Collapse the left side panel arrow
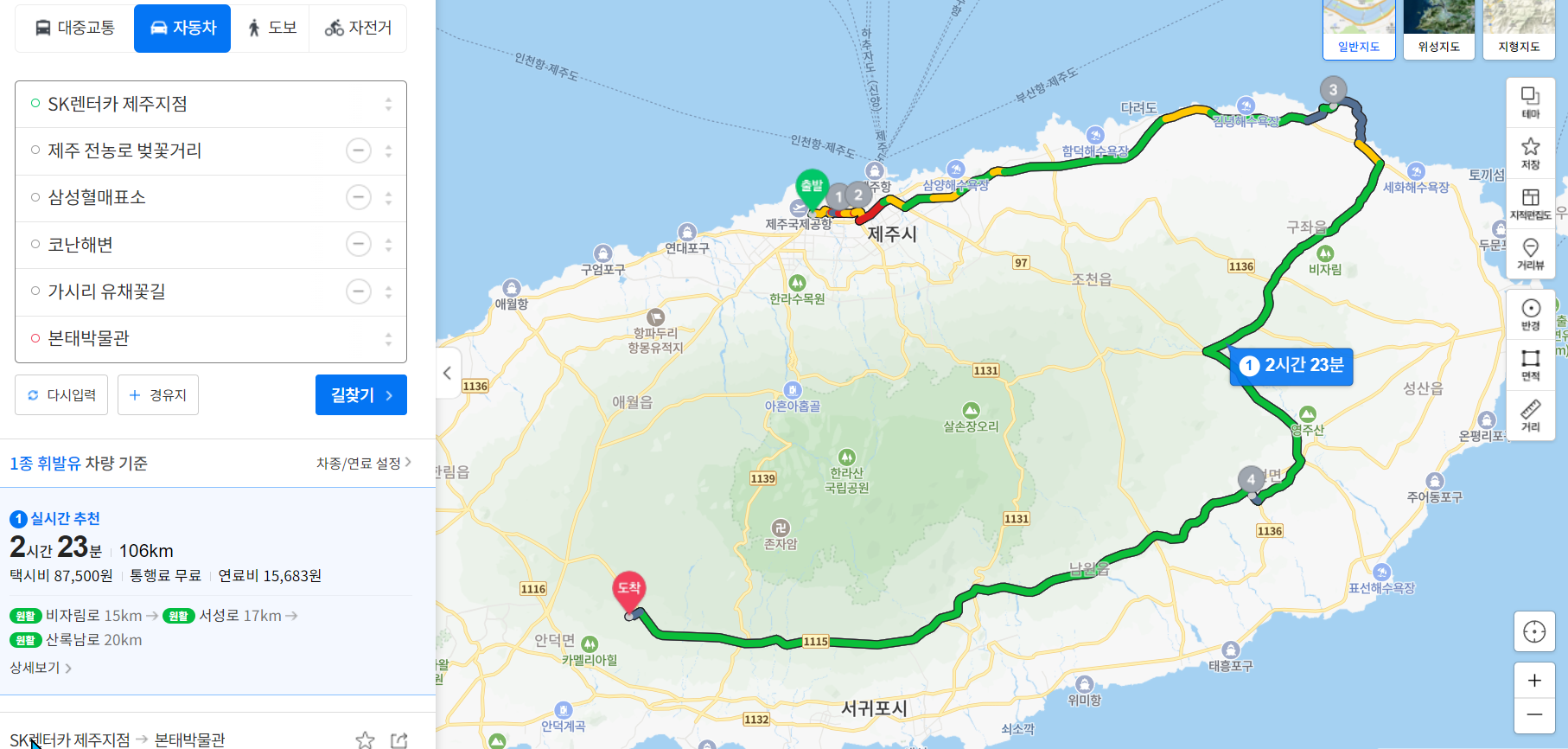 point(448,373)
